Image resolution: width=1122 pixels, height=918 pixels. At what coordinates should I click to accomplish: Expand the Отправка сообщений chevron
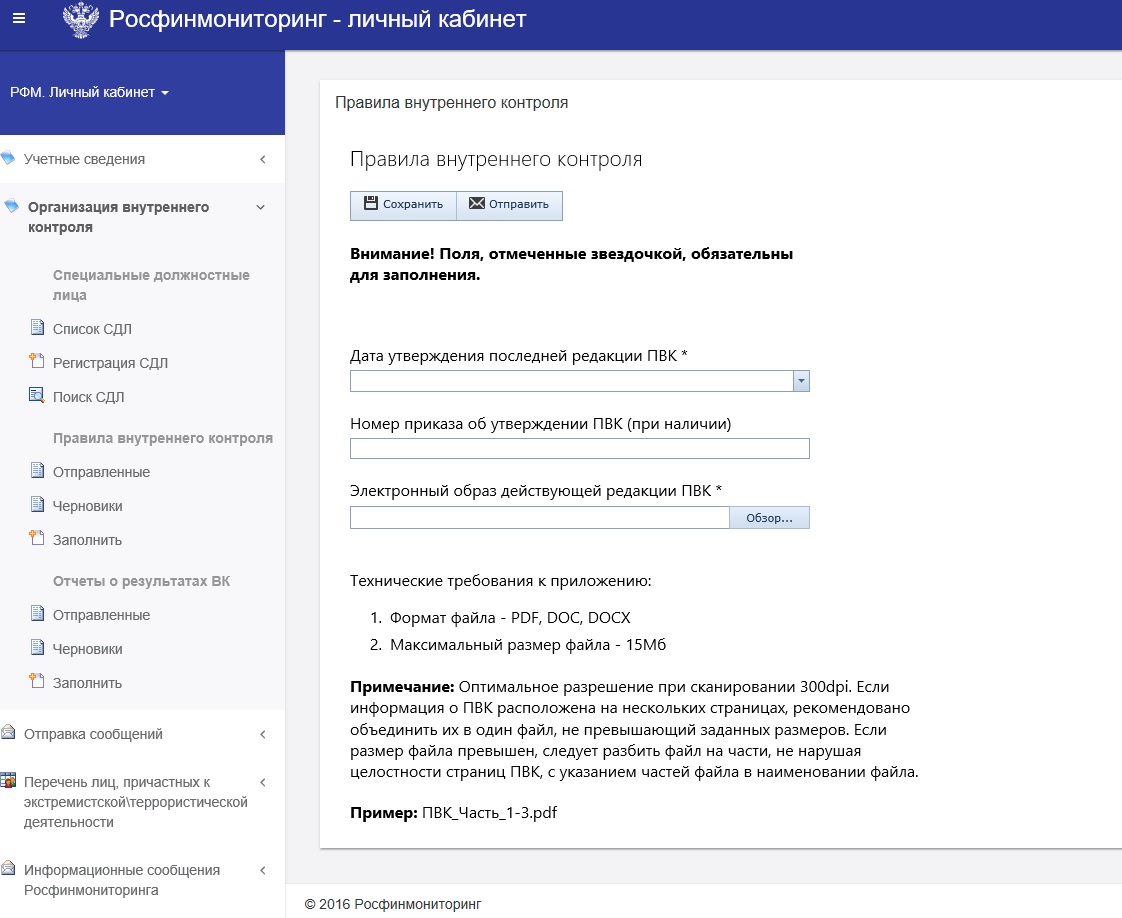coord(263,734)
